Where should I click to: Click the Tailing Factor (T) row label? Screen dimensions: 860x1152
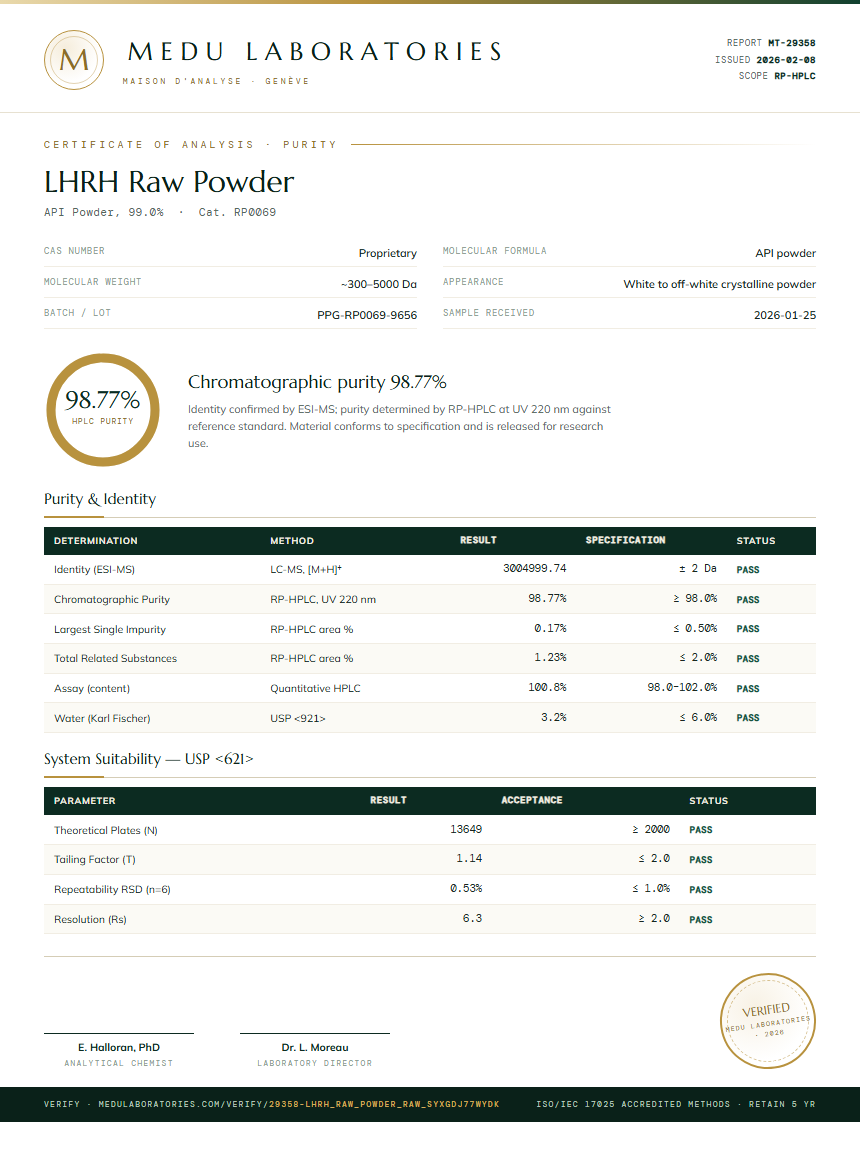[x=95, y=860]
